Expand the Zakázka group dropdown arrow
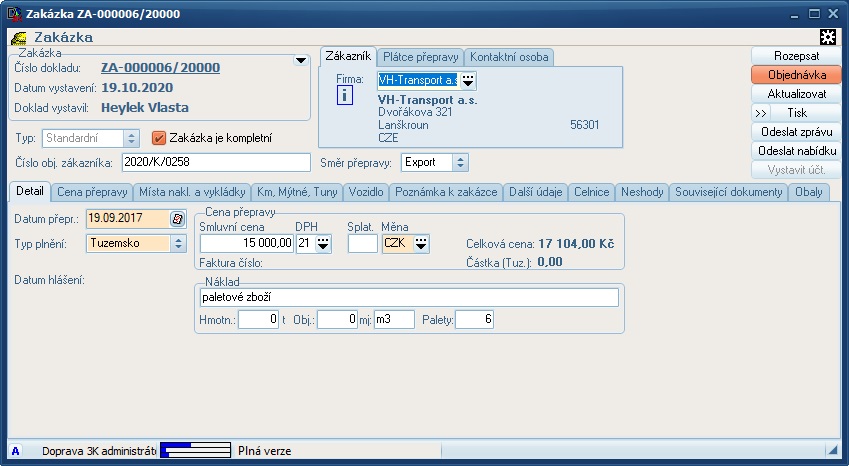Screen dimensions: 849x466 click(301, 60)
